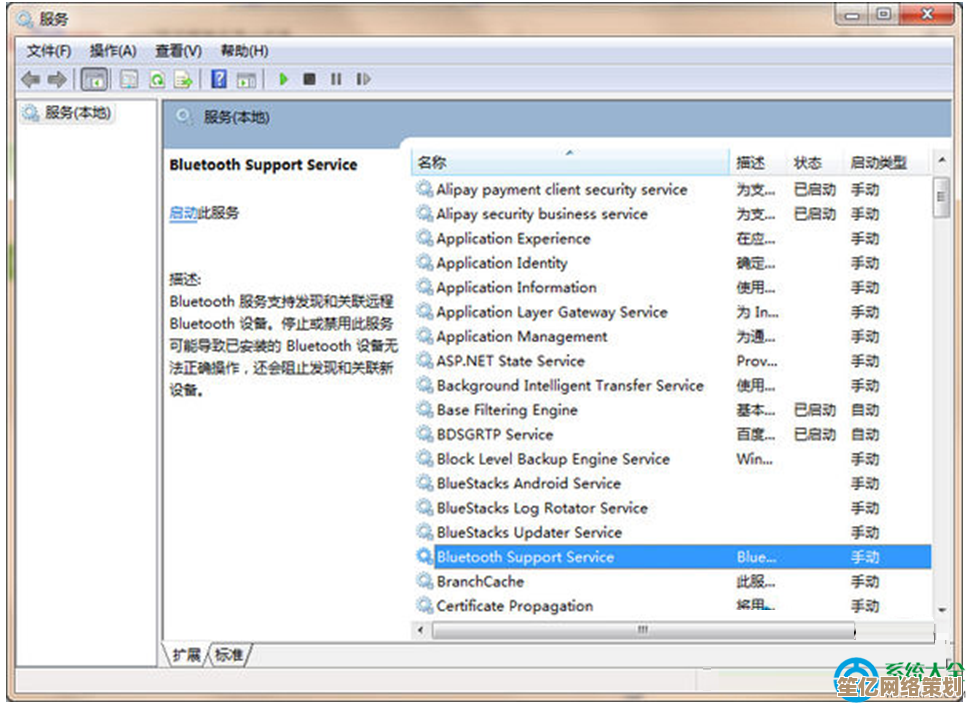Screen dimensions: 968x705
Task: Switch to the 标准 tab
Action: 229,655
